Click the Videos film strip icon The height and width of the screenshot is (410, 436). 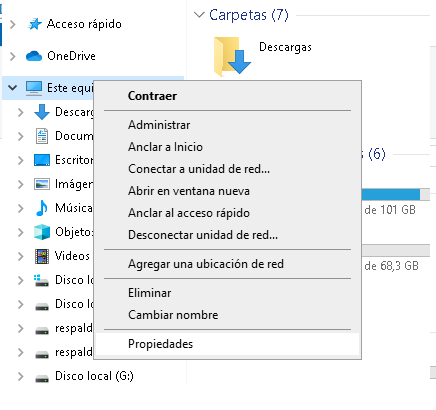(x=42, y=256)
